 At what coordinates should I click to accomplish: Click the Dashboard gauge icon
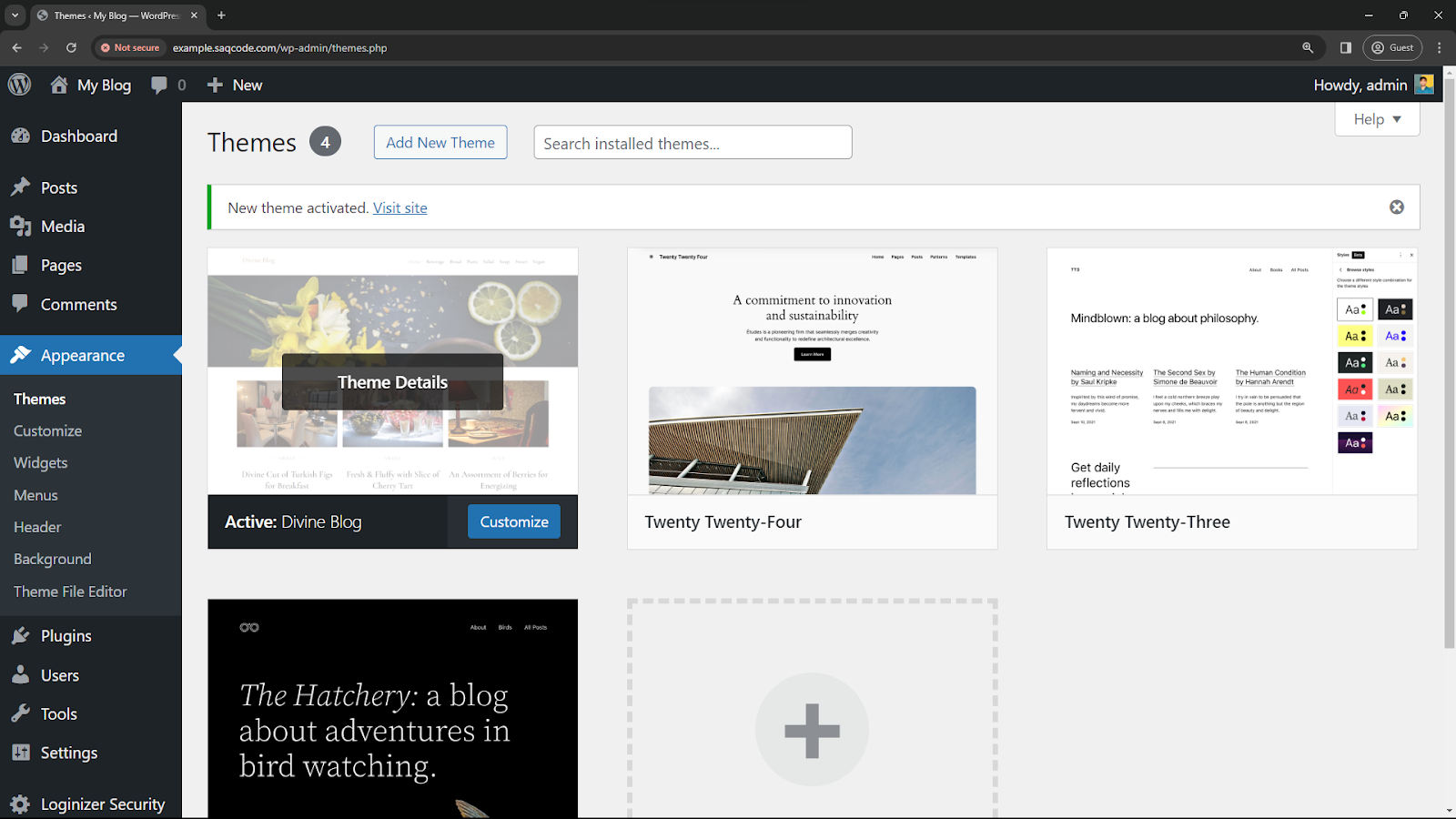tap(21, 136)
